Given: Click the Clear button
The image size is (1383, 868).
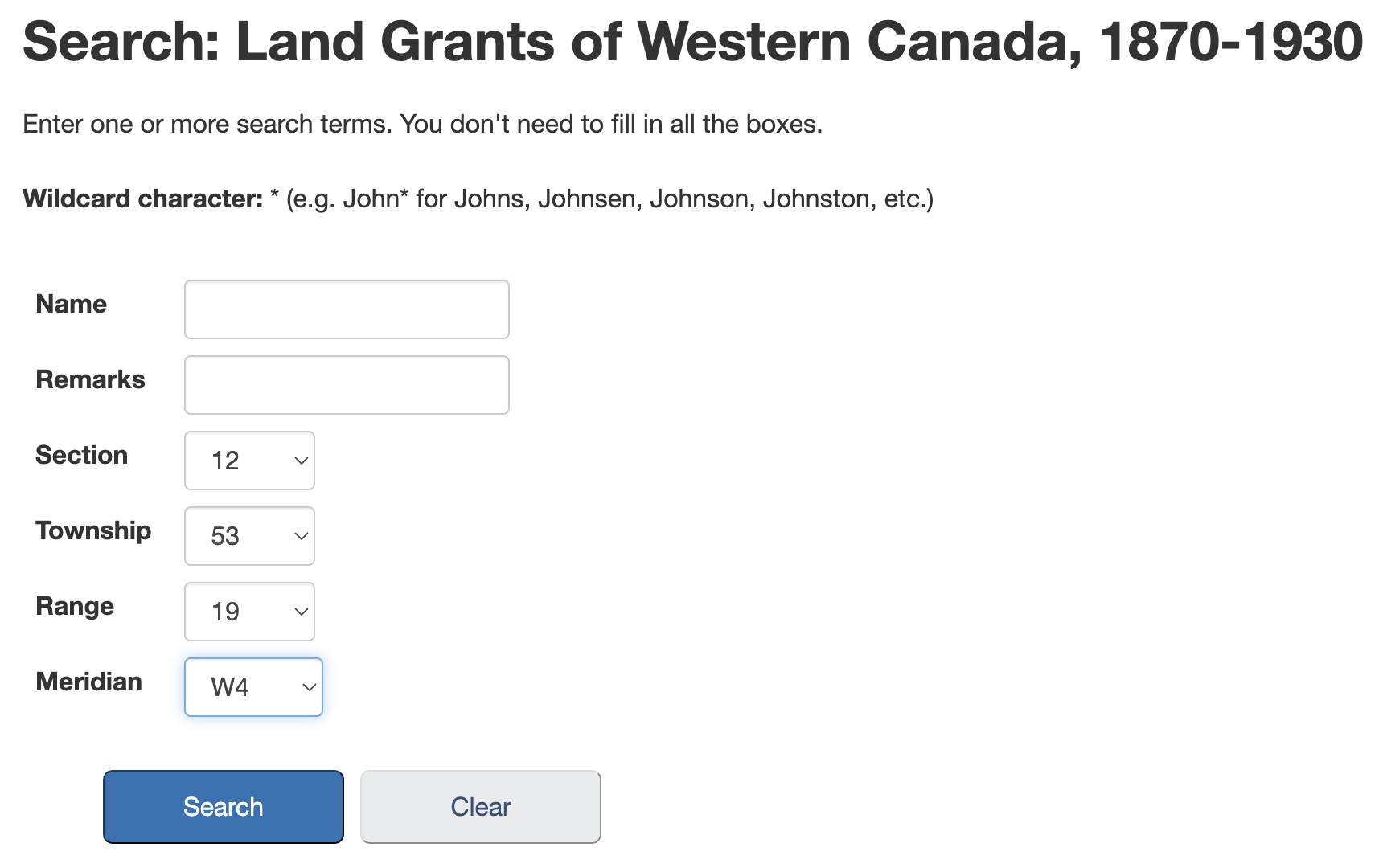Looking at the screenshot, I should (481, 807).
